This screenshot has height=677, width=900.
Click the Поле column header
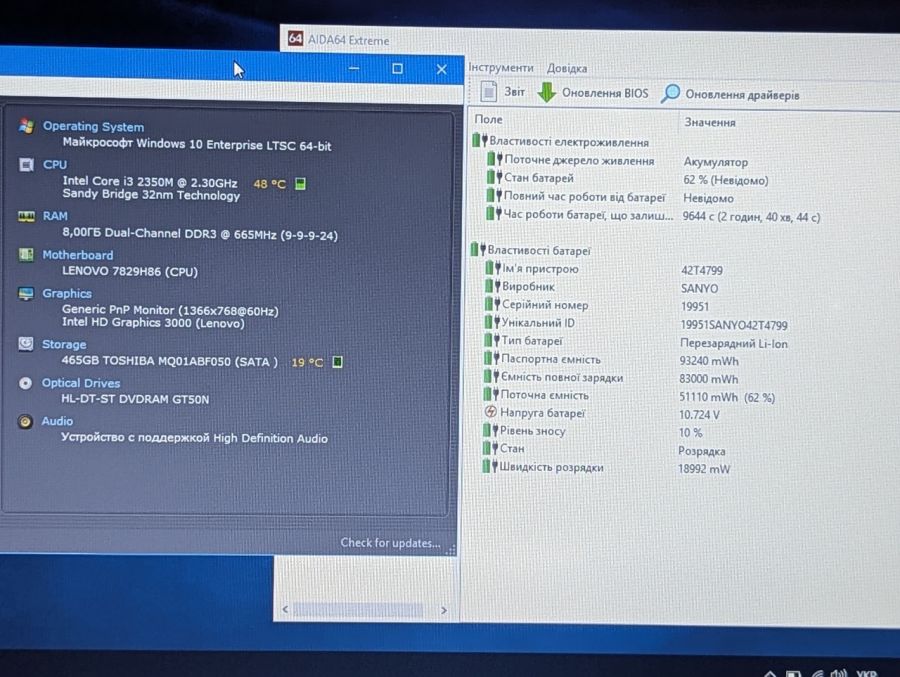488,119
